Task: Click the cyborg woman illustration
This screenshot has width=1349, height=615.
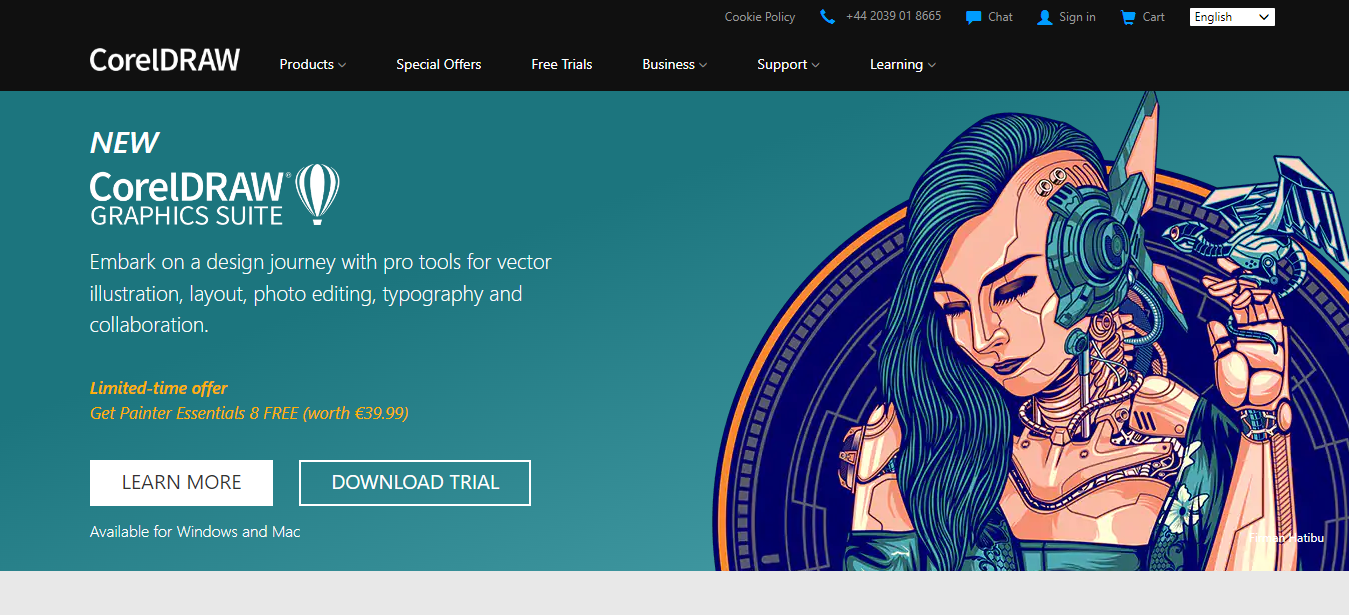Action: coord(1030,330)
